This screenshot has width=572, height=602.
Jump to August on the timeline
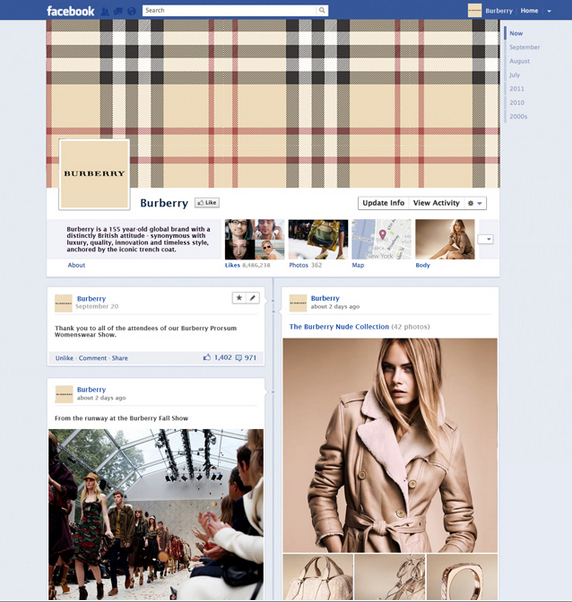(x=519, y=61)
